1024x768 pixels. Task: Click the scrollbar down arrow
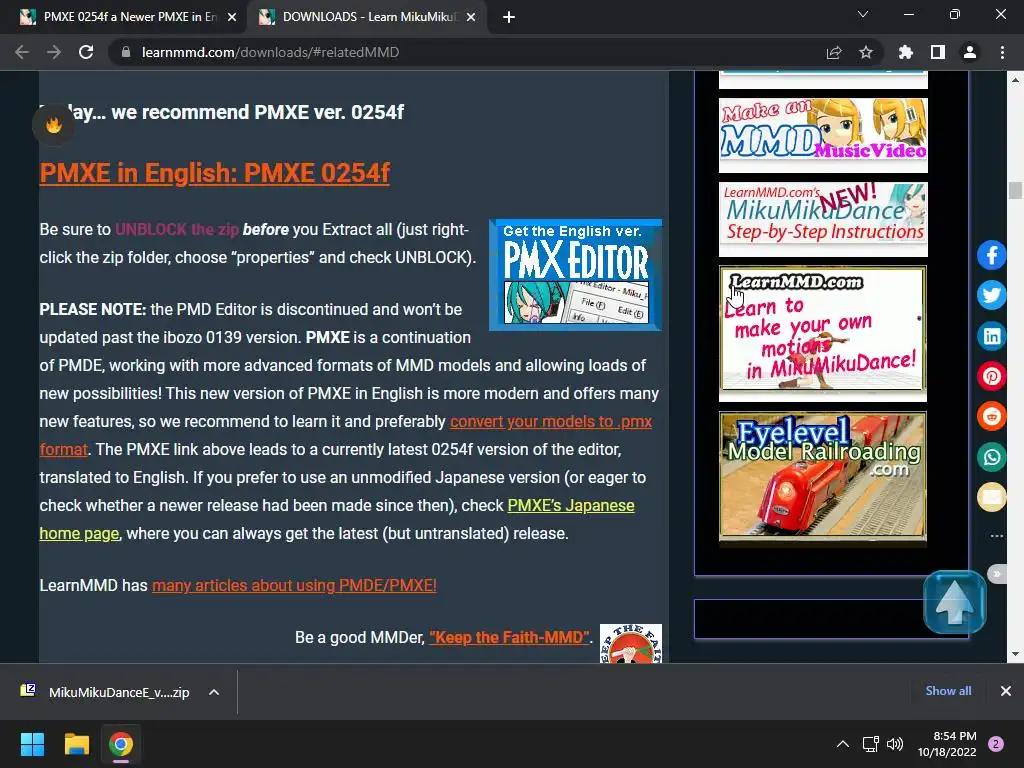[1015, 654]
